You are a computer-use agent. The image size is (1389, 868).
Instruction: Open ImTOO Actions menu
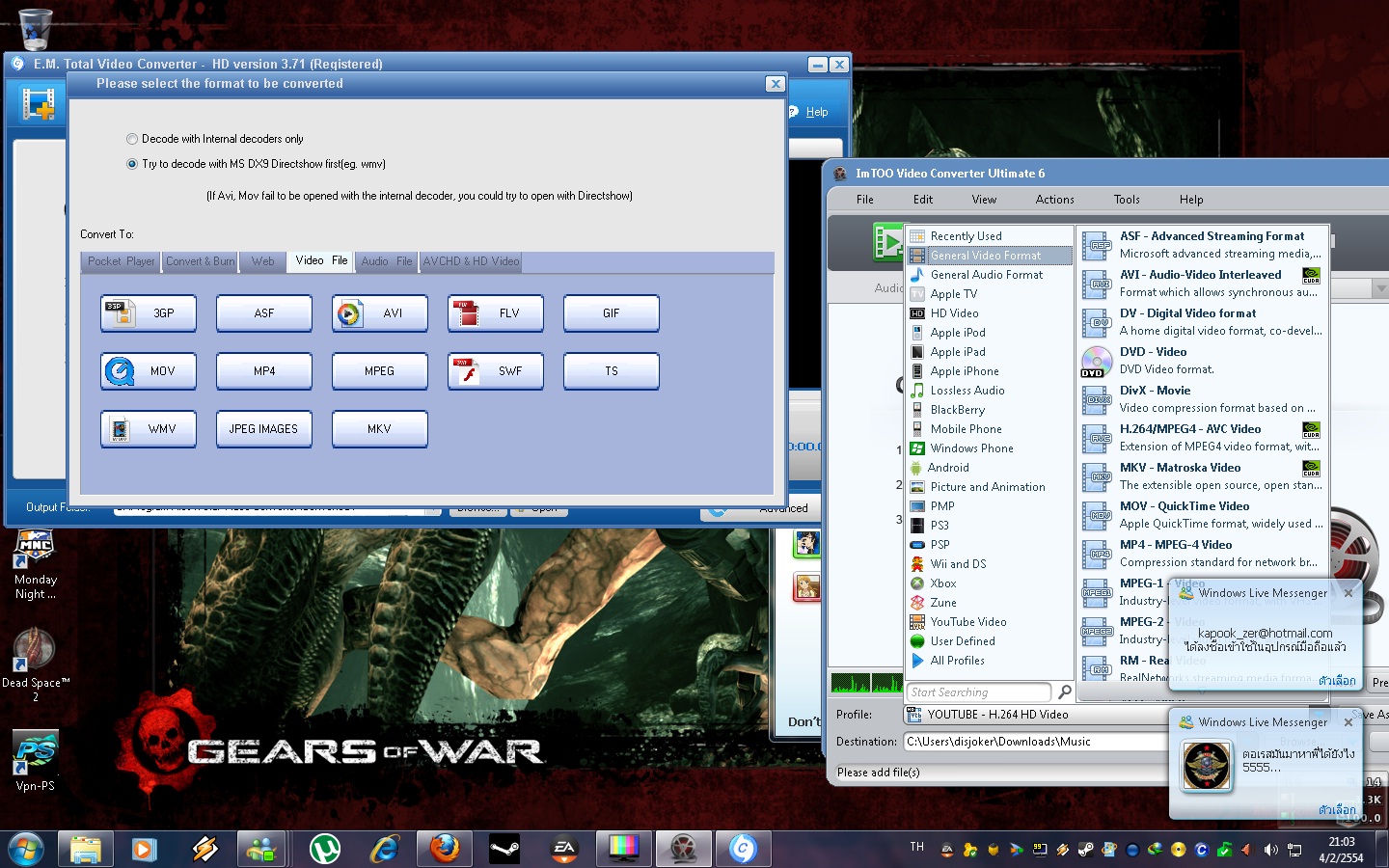pyautogui.click(x=1054, y=200)
